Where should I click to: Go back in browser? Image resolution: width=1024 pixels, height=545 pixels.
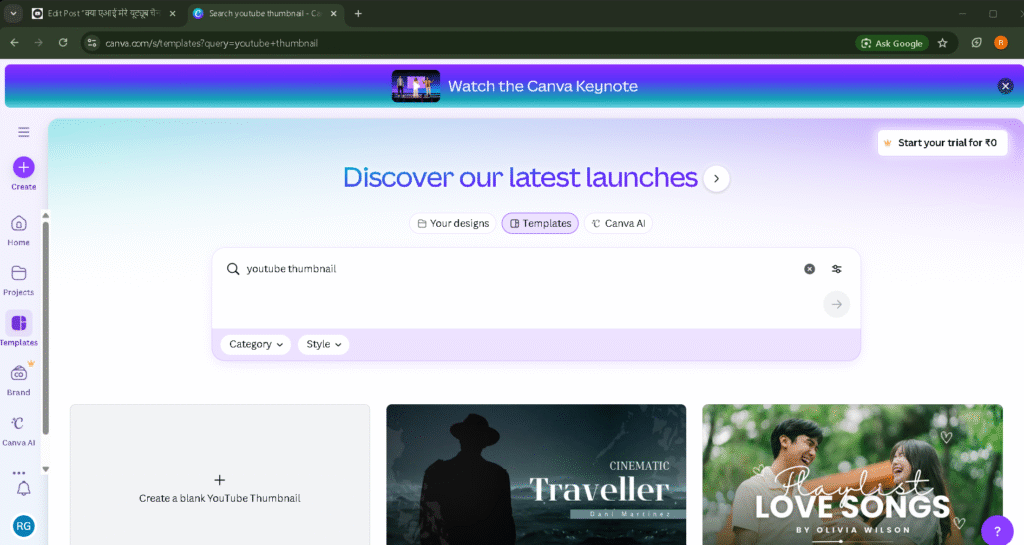[x=14, y=43]
